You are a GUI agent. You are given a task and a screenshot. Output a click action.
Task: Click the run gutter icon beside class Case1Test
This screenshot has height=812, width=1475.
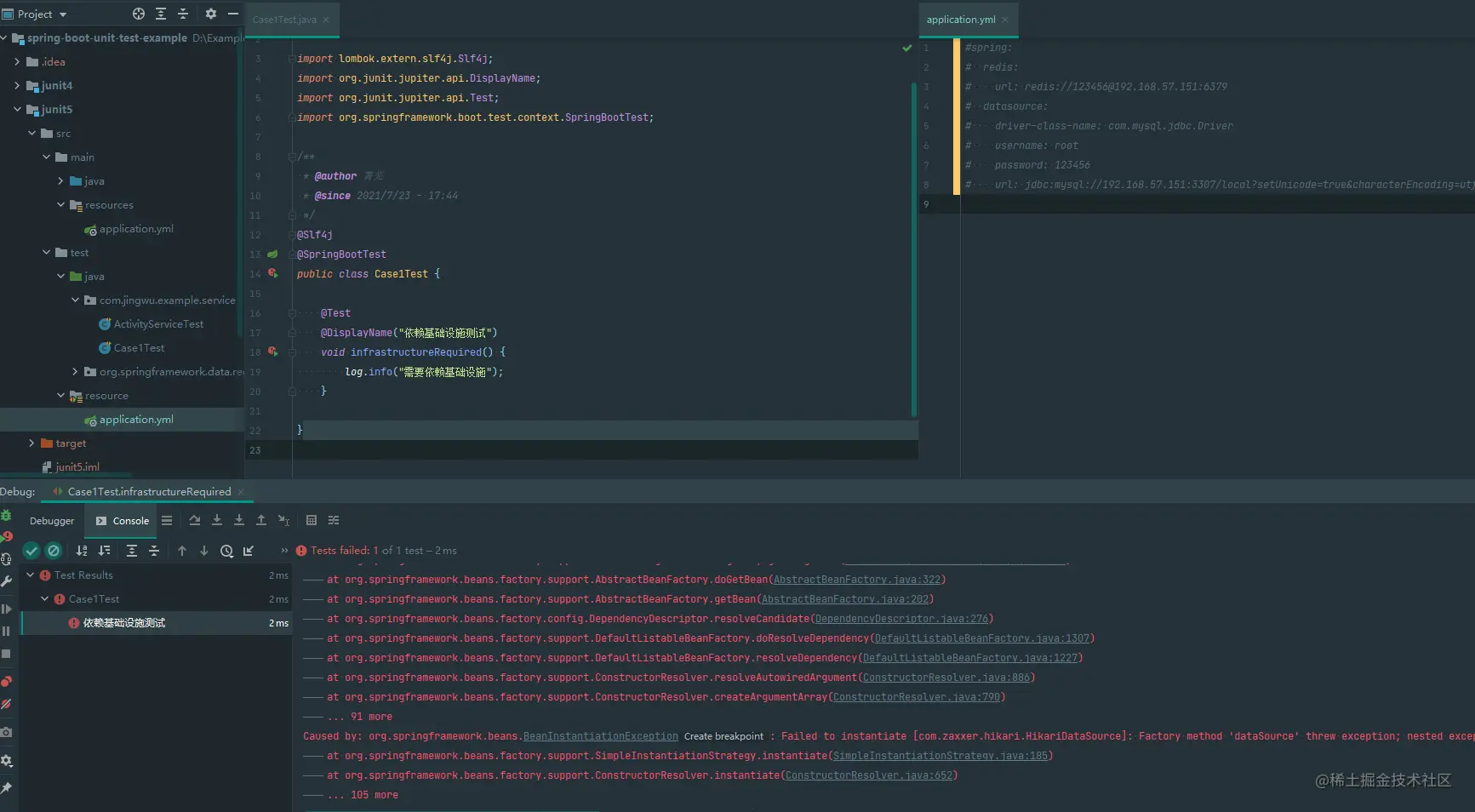(x=272, y=273)
